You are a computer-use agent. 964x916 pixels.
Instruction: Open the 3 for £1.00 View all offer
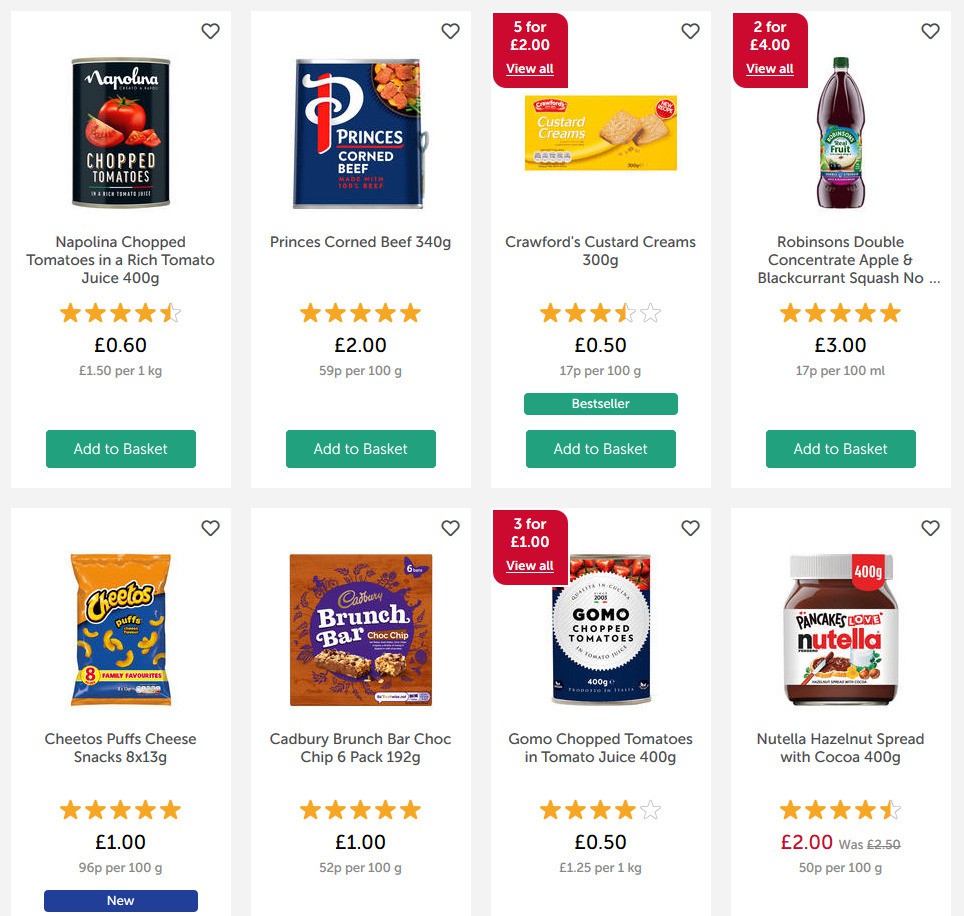529,565
